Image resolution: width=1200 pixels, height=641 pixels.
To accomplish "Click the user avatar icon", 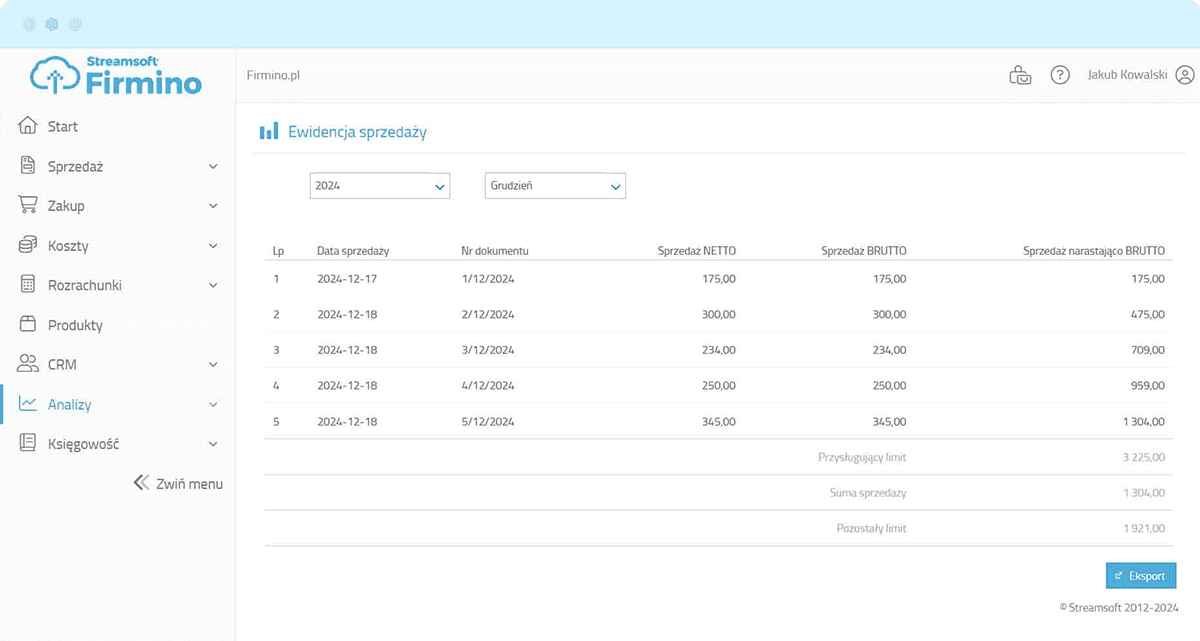I will [1185, 75].
